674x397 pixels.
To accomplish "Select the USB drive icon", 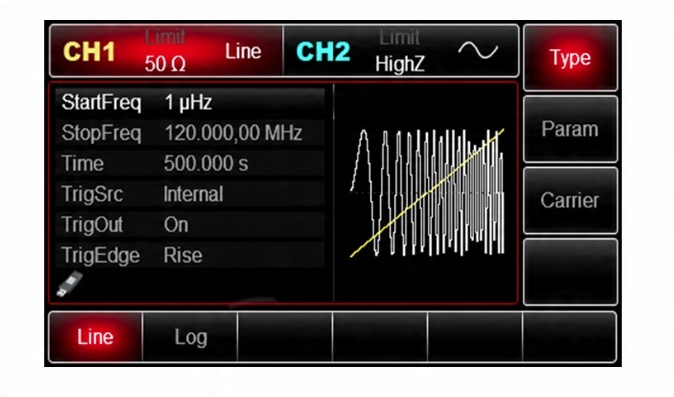I will pos(70,284).
